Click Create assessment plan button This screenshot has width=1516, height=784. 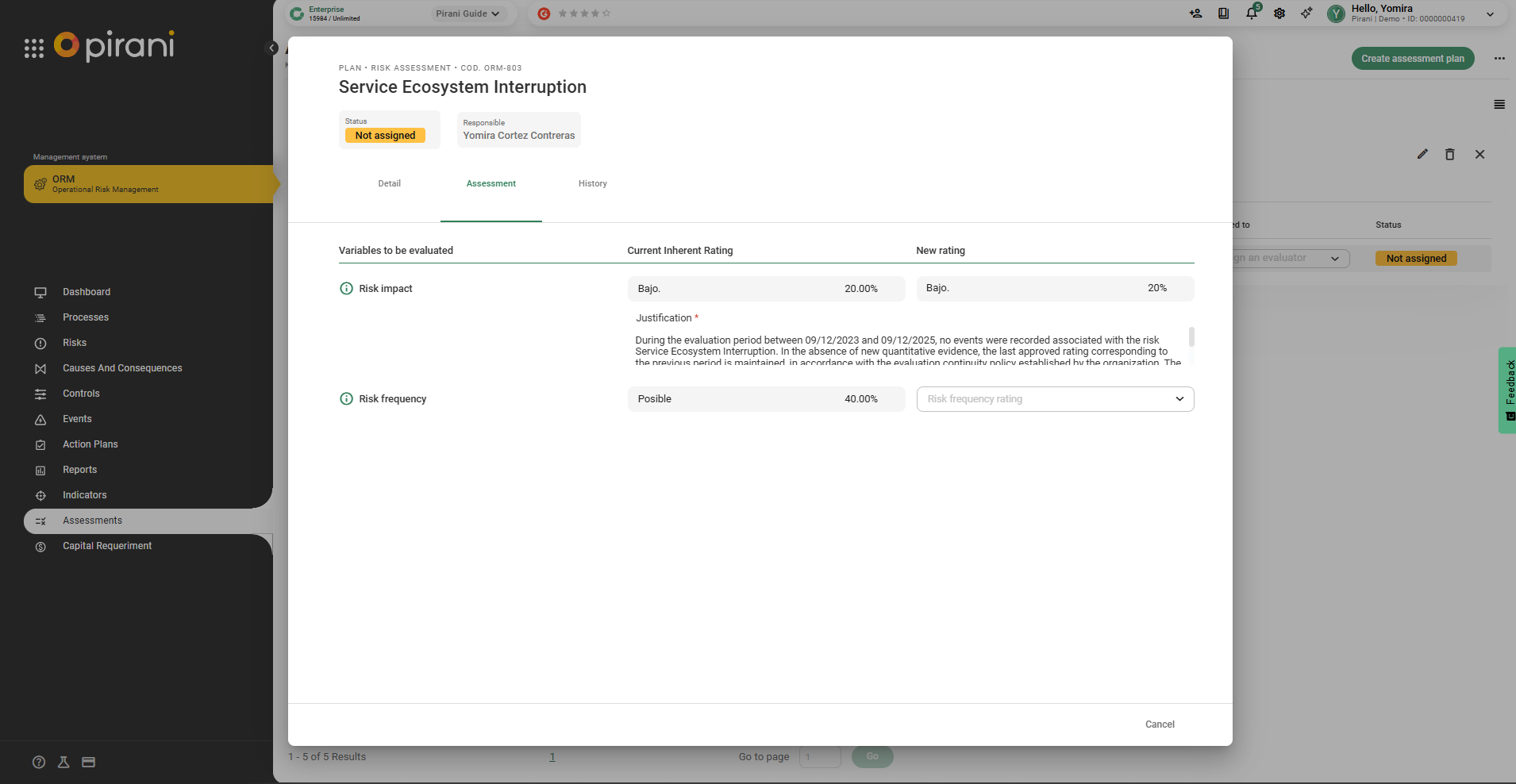[1412, 59]
